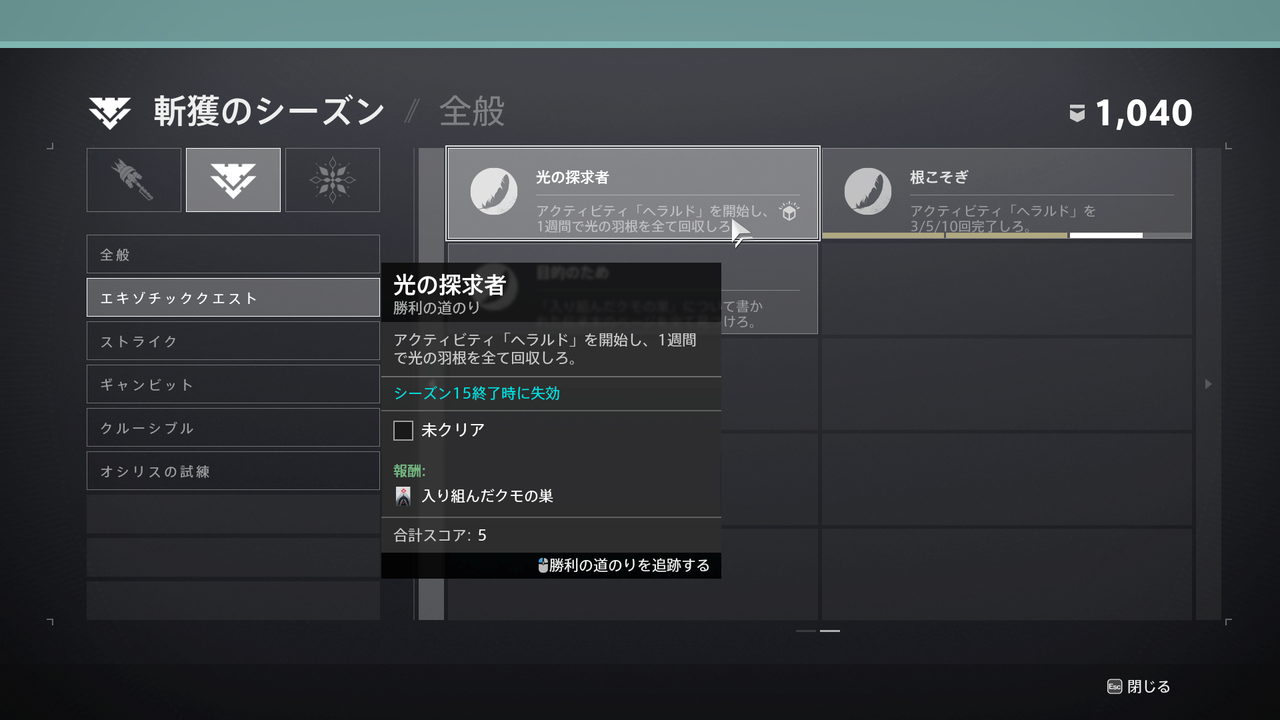
Task: Click the reward cube icon on 光の探求者
Action: point(789,212)
